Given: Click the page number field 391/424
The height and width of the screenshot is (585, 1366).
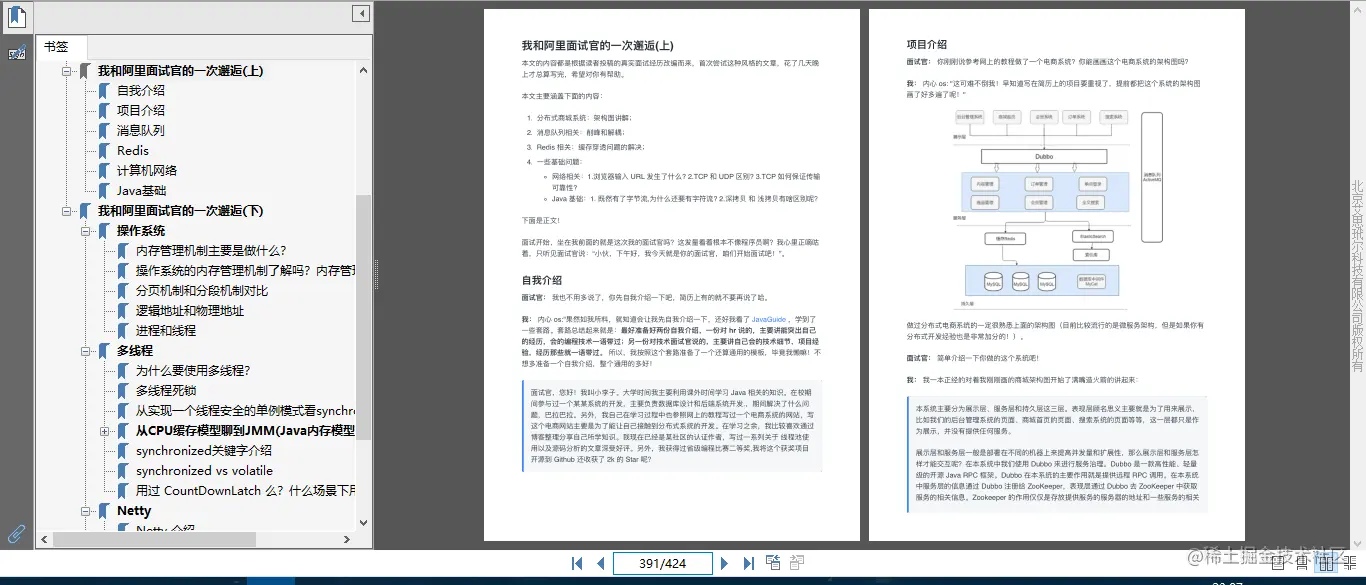Looking at the screenshot, I should point(663,563).
